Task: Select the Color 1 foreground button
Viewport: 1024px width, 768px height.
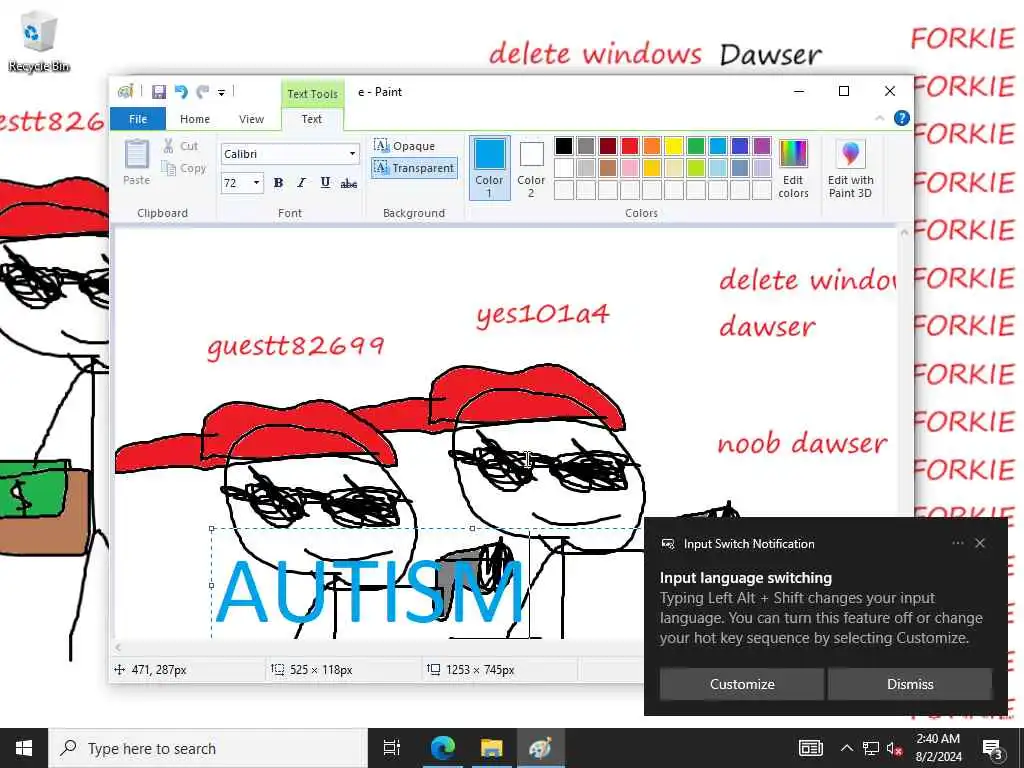Action: (x=489, y=168)
